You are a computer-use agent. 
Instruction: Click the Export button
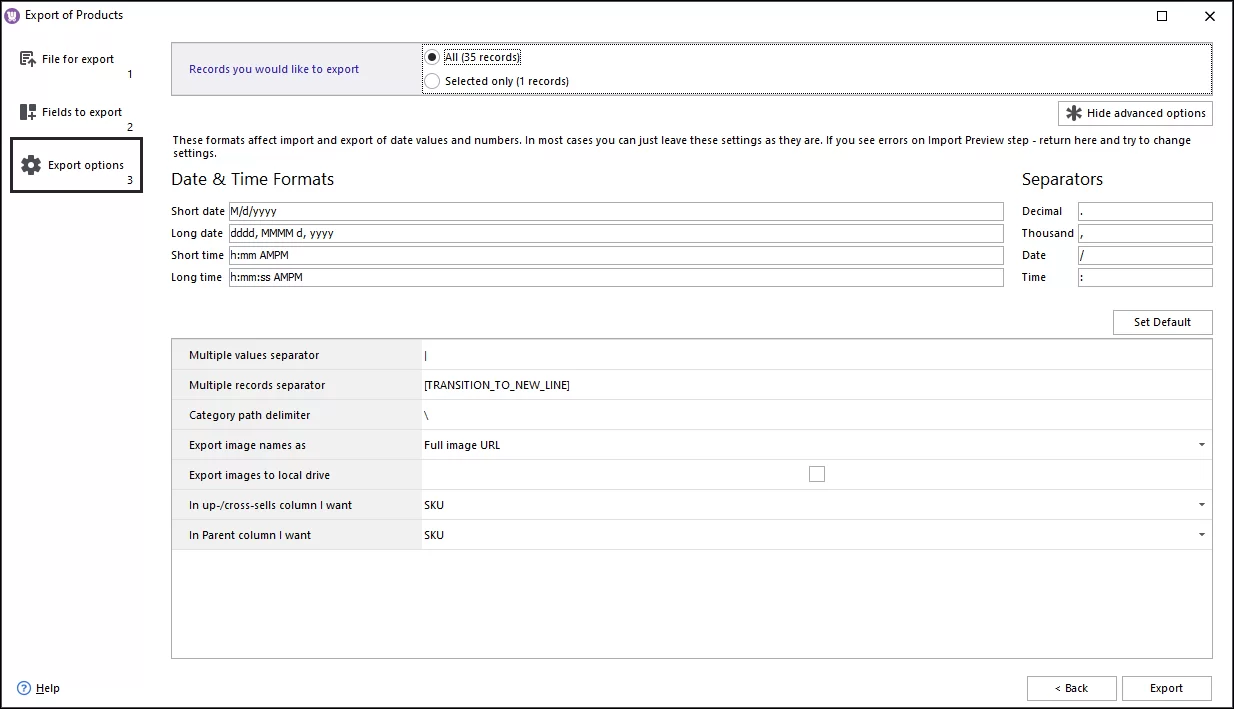[1166, 688]
